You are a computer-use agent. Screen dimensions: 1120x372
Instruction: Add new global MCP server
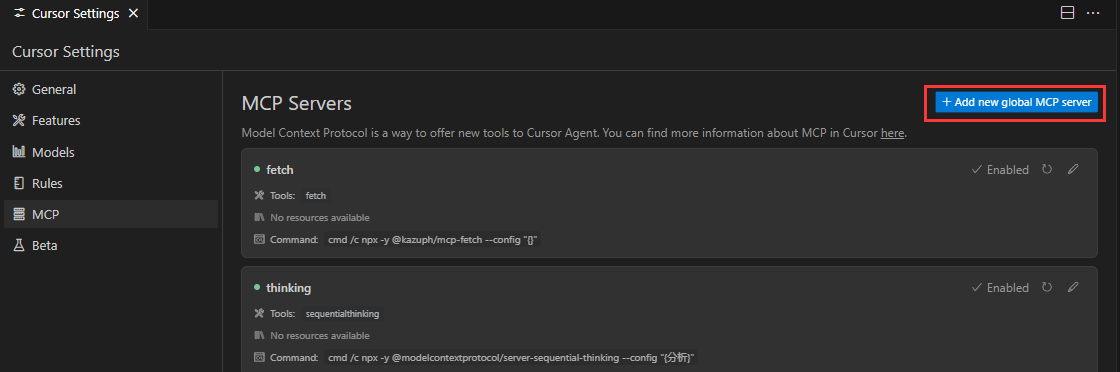pyautogui.click(x=1016, y=102)
